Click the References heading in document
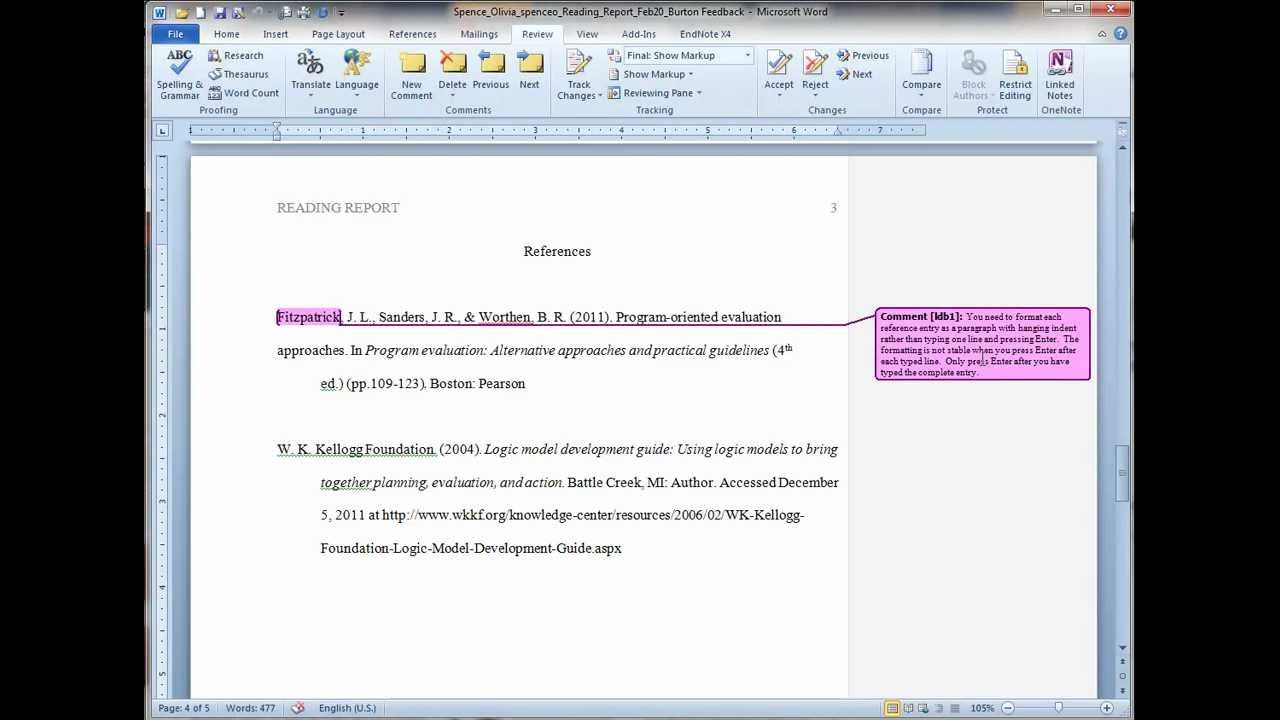 (557, 251)
